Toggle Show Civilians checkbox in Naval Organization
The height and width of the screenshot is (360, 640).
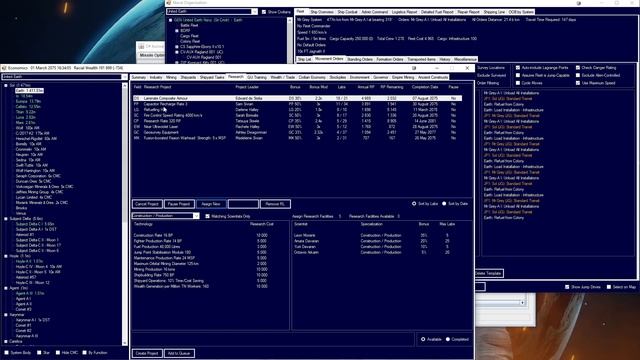(264, 12)
